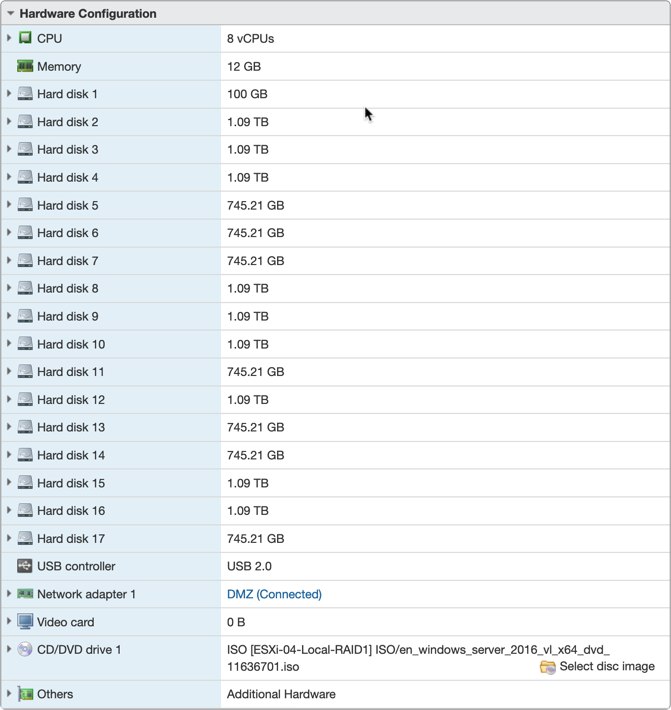This screenshot has height=710, width=671.
Task: Click the Hard disk 9 drive icon
Action: click(x=25, y=316)
